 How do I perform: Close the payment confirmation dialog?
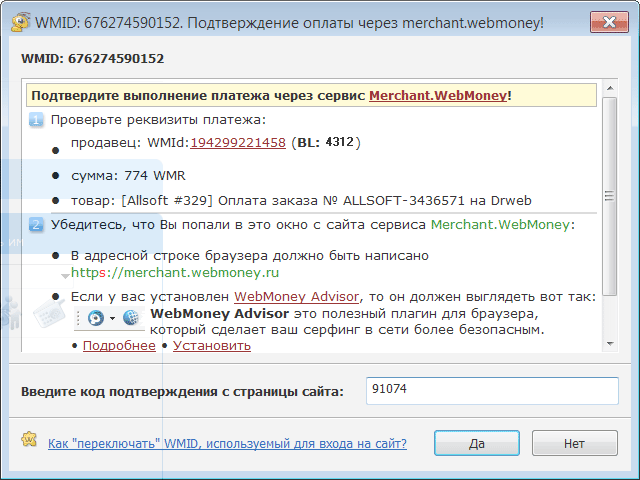click(609, 22)
